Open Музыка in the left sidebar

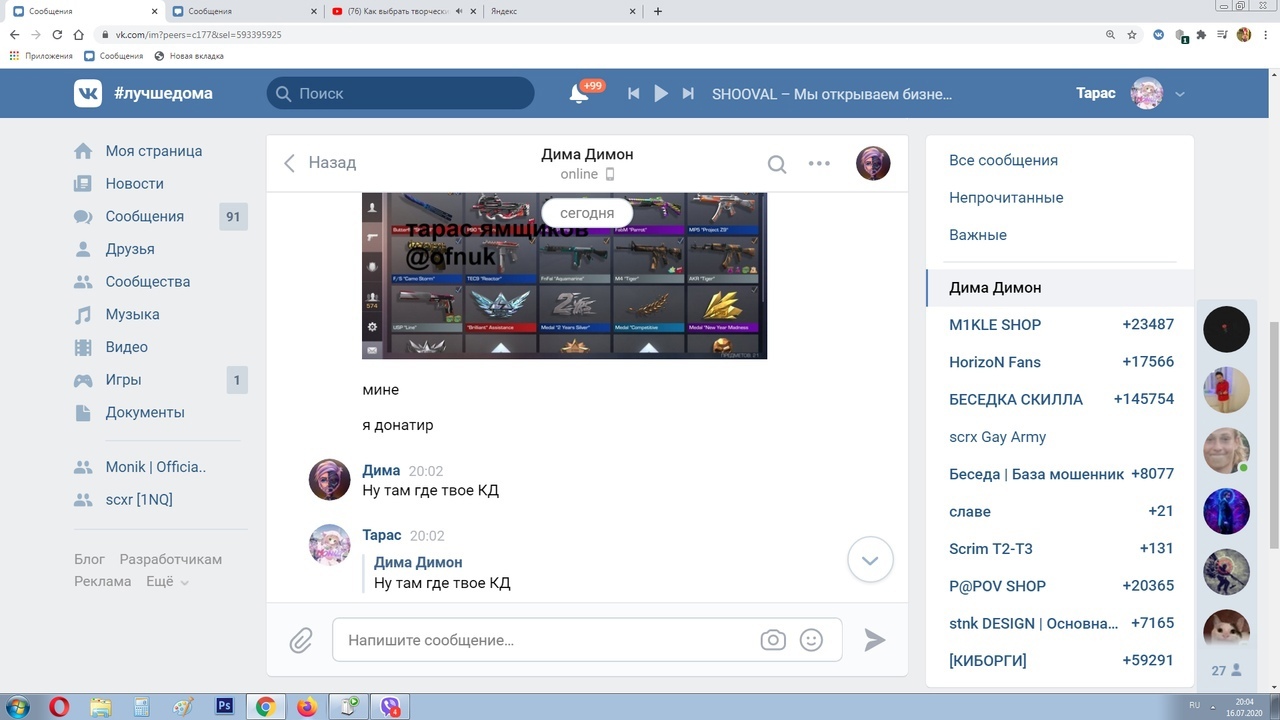[132, 314]
